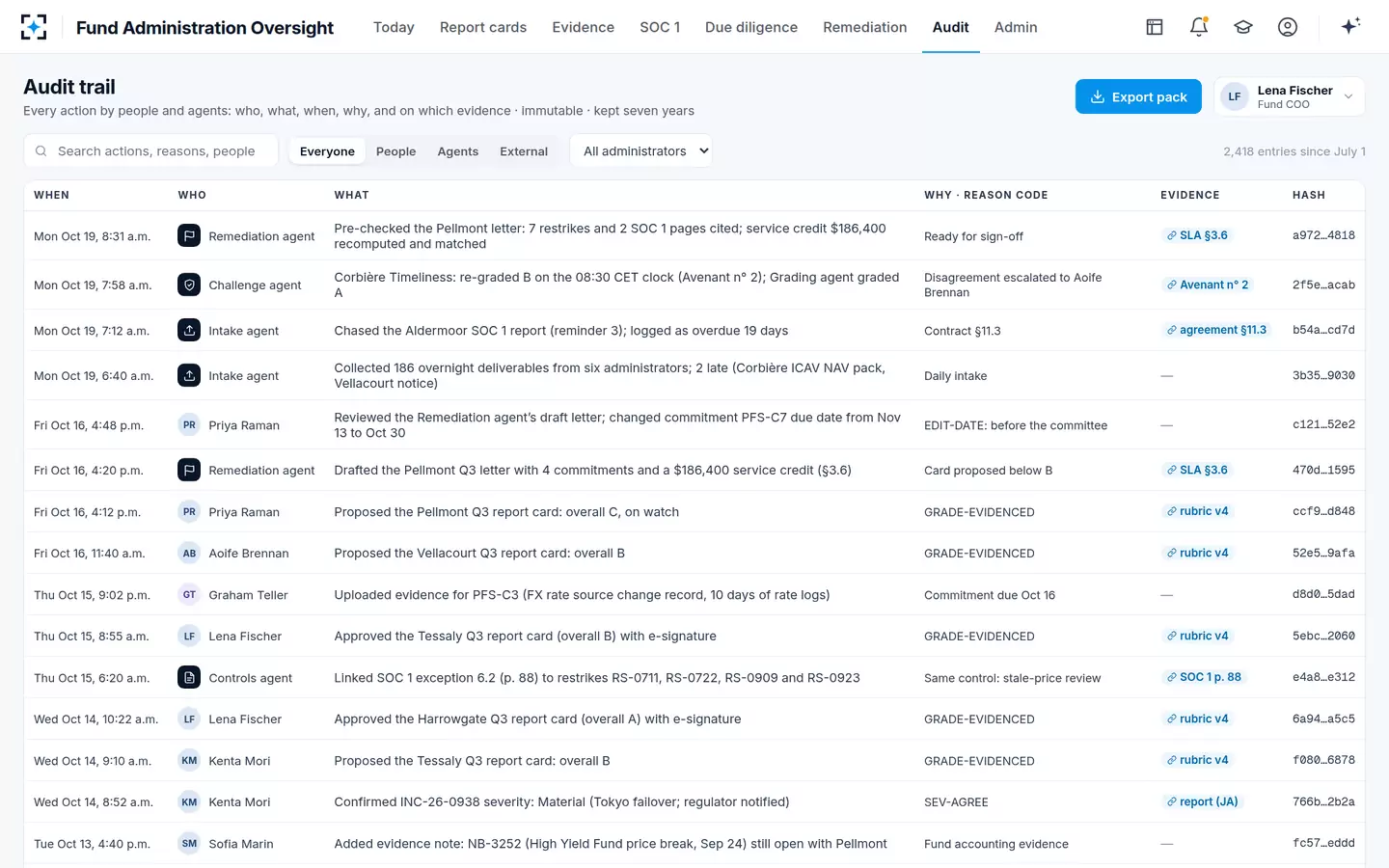Screen dimensions: 1389x868
Task: Switch to the Today tab
Action: point(394,27)
